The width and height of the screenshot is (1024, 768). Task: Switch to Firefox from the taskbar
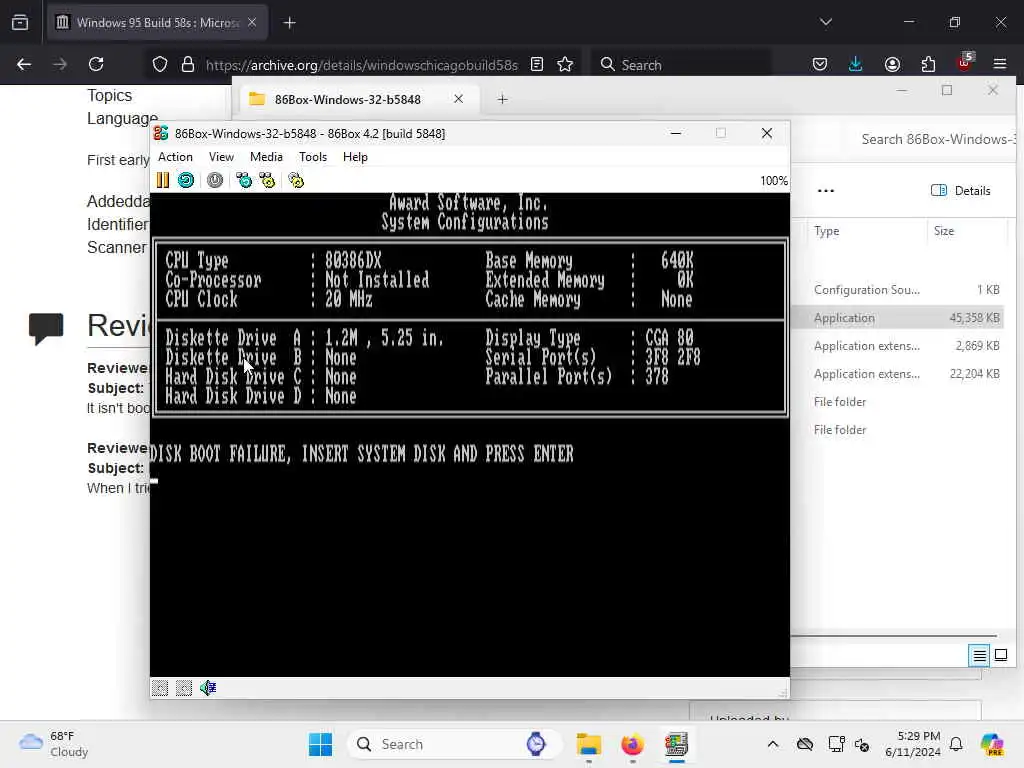coord(632,744)
